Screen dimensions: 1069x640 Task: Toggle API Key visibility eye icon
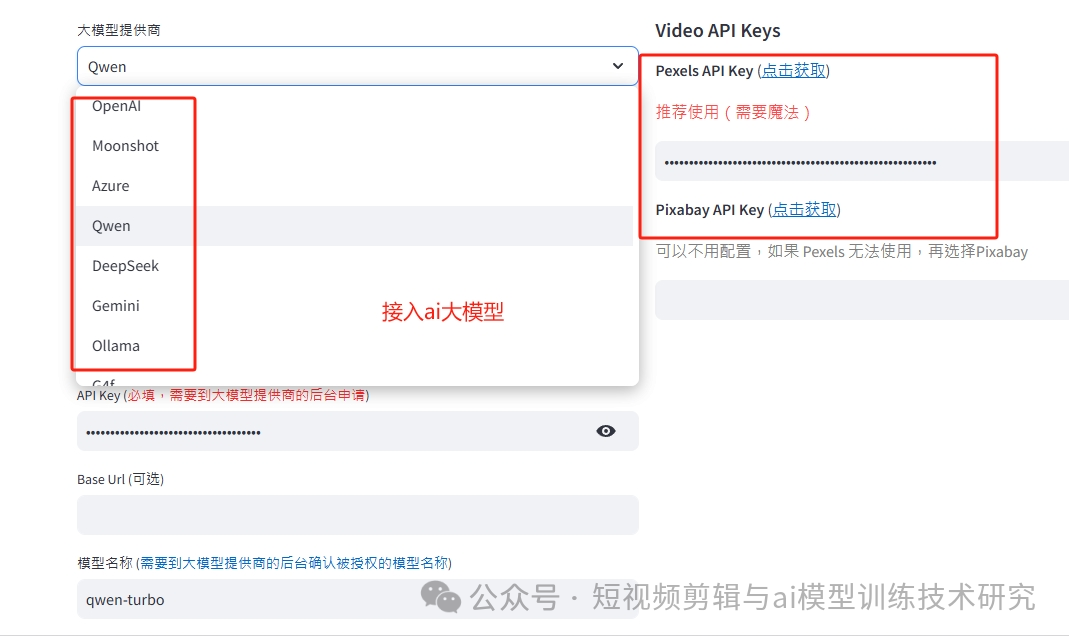tap(605, 431)
